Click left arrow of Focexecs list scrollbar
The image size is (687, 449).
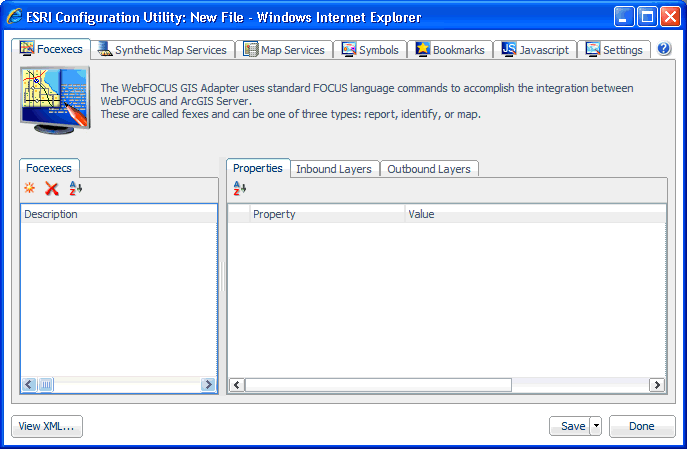[29, 385]
